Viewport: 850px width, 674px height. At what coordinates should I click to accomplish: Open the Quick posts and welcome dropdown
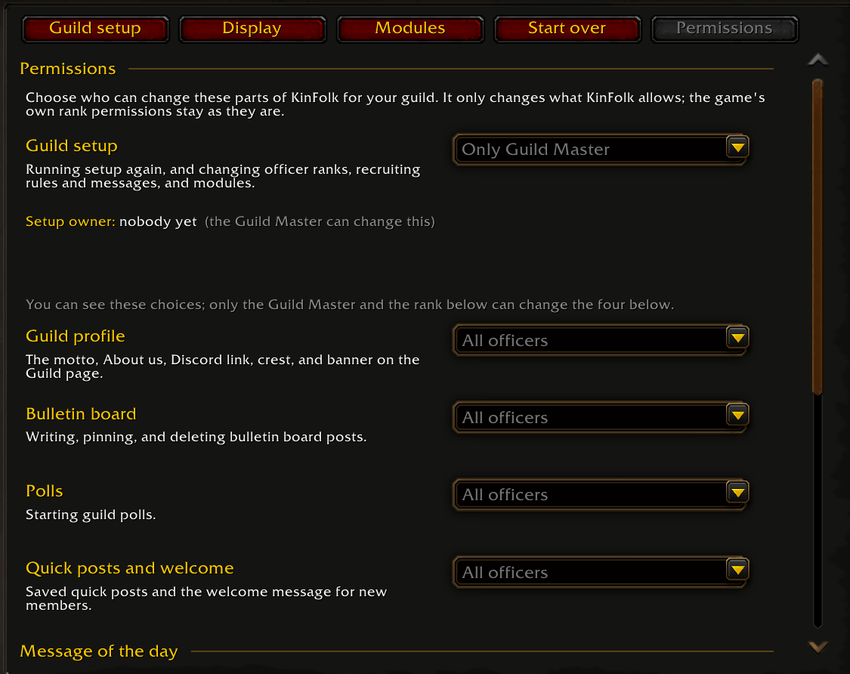tap(601, 572)
